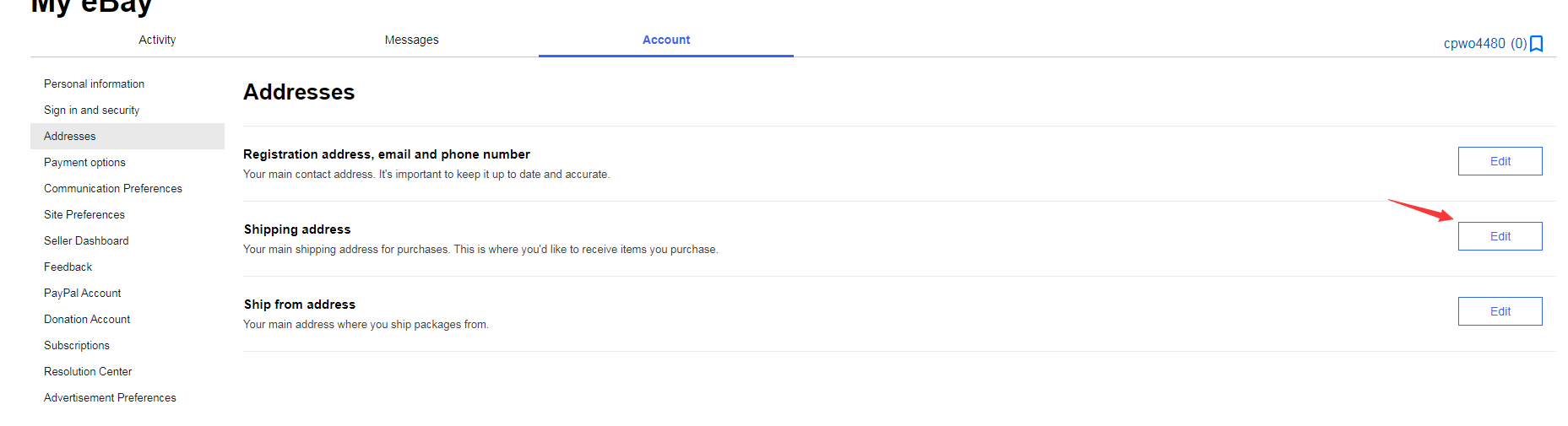1568x426 pixels.
Task: Edit the Ship from address
Action: coord(1500,311)
